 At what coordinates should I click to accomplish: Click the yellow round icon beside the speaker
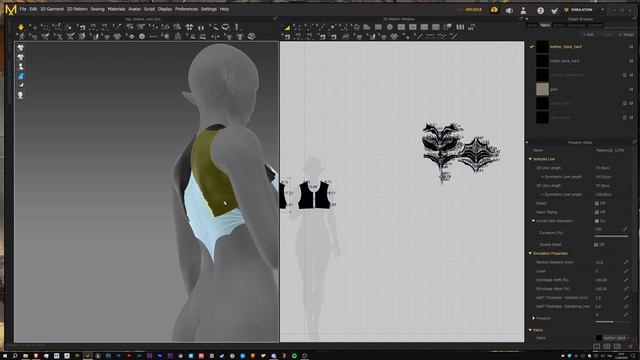click(x=494, y=10)
